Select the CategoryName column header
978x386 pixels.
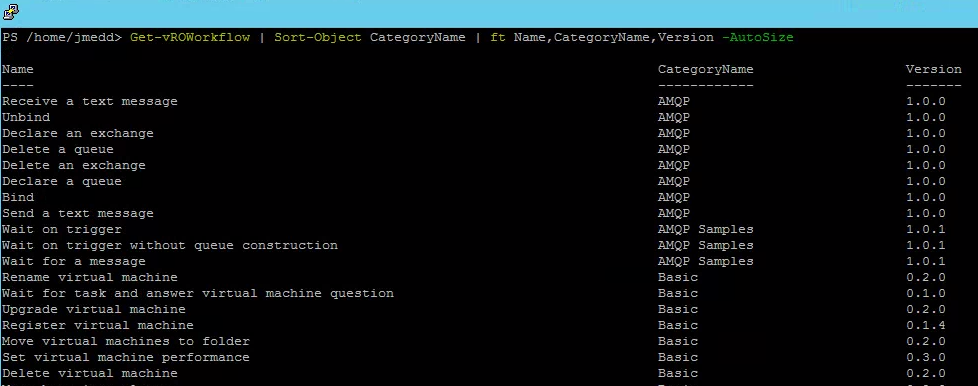(x=705, y=70)
